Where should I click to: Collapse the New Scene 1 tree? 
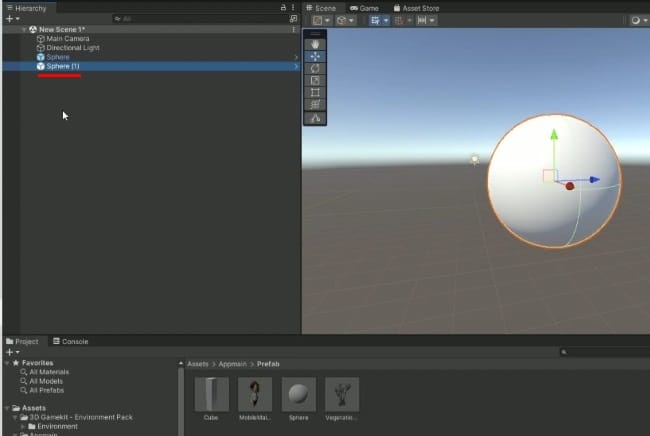pyautogui.click(x=24, y=30)
